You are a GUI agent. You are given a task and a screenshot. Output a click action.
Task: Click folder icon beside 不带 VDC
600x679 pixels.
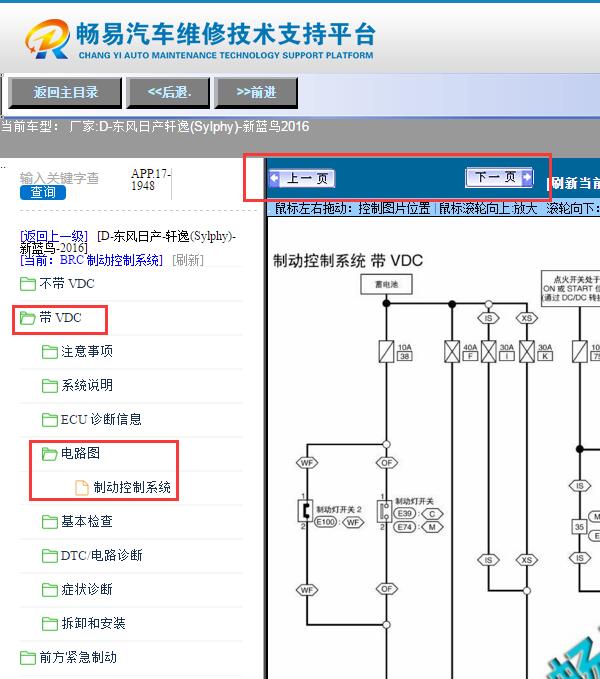pos(28,284)
